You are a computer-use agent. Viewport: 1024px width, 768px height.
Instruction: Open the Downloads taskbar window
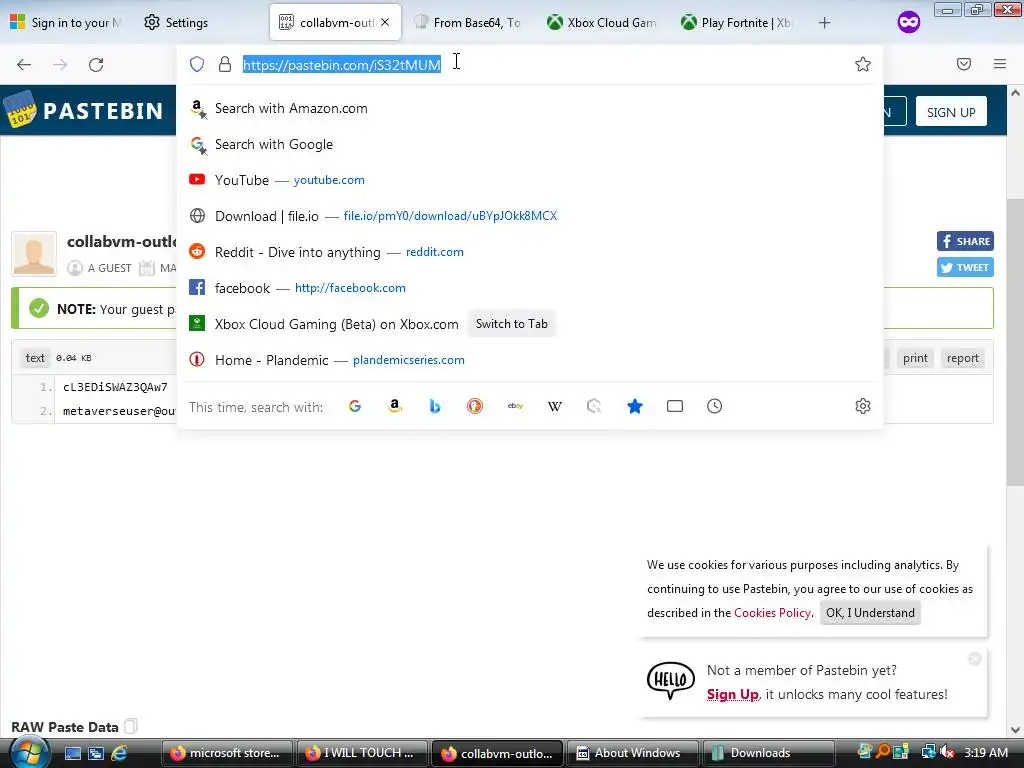(768, 753)
